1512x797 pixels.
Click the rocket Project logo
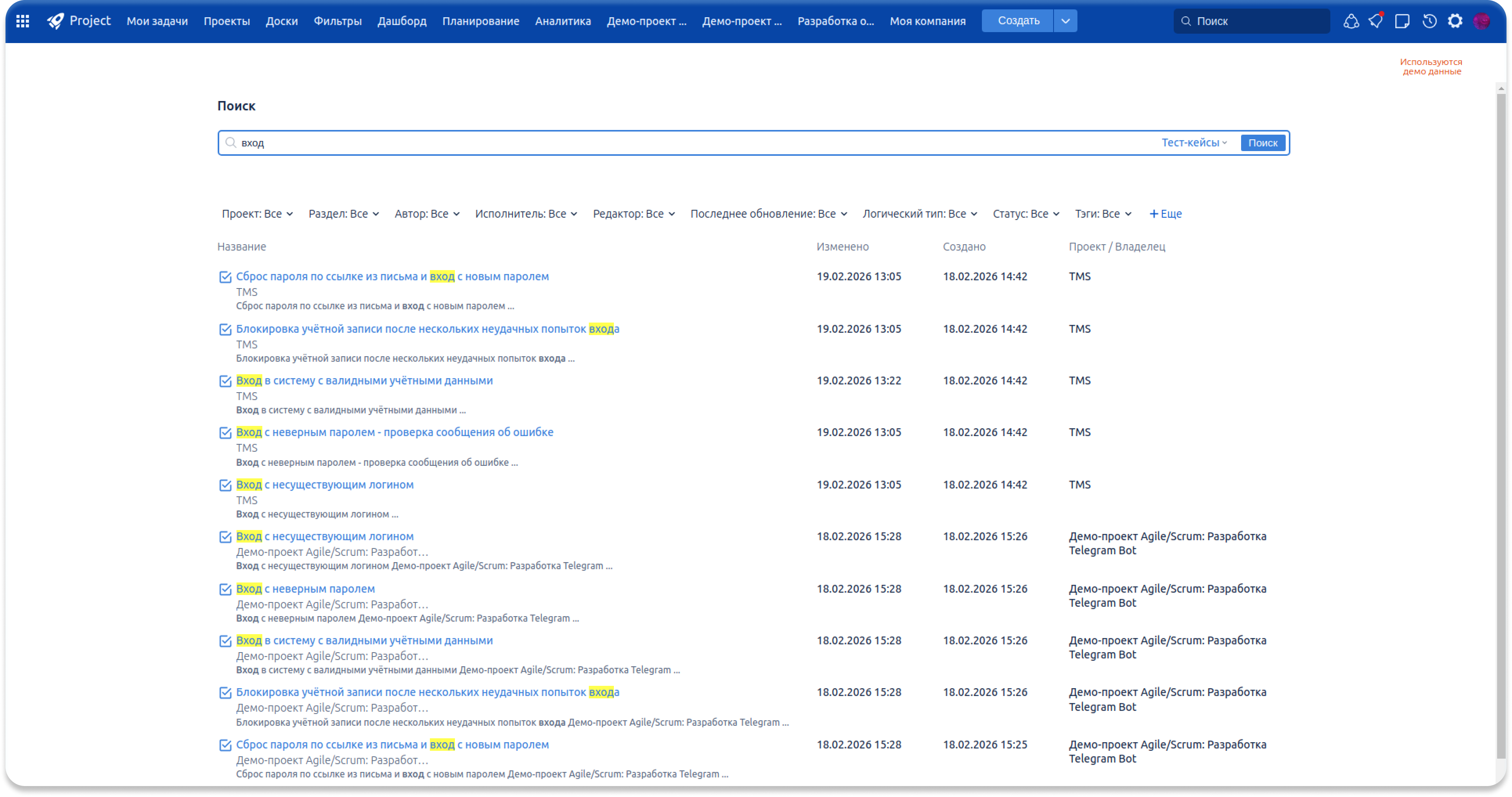coord(56,21)
